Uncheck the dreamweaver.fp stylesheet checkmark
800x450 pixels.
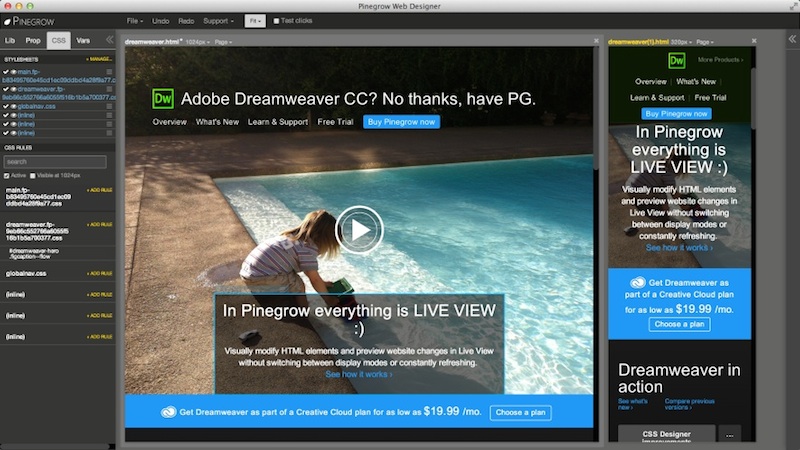click(x=6, y=89)
